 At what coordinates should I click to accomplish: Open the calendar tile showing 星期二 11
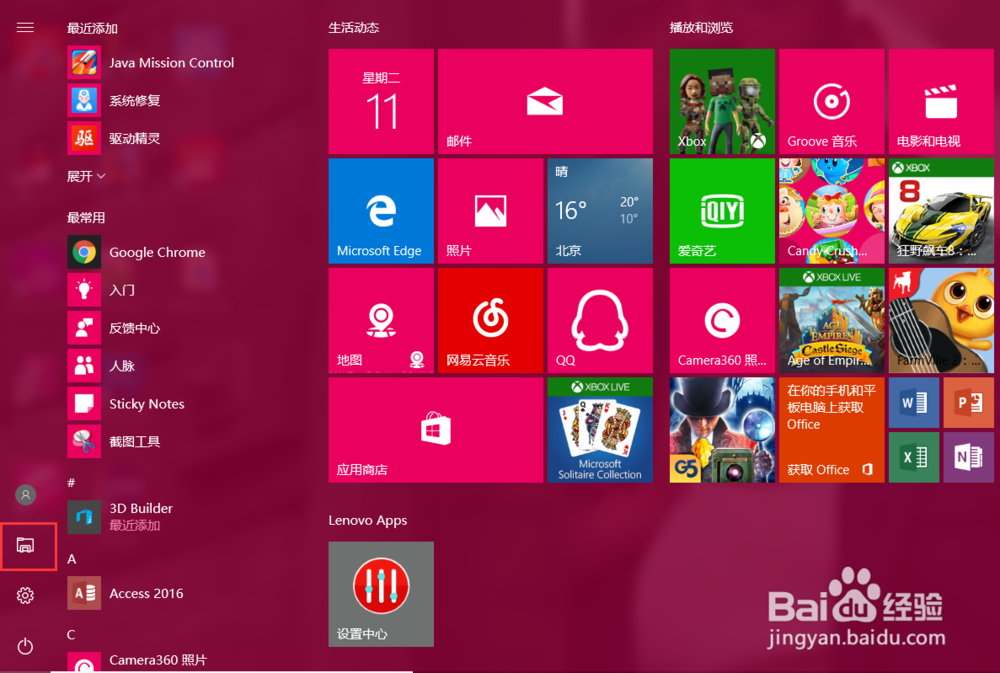click(381, 101)
